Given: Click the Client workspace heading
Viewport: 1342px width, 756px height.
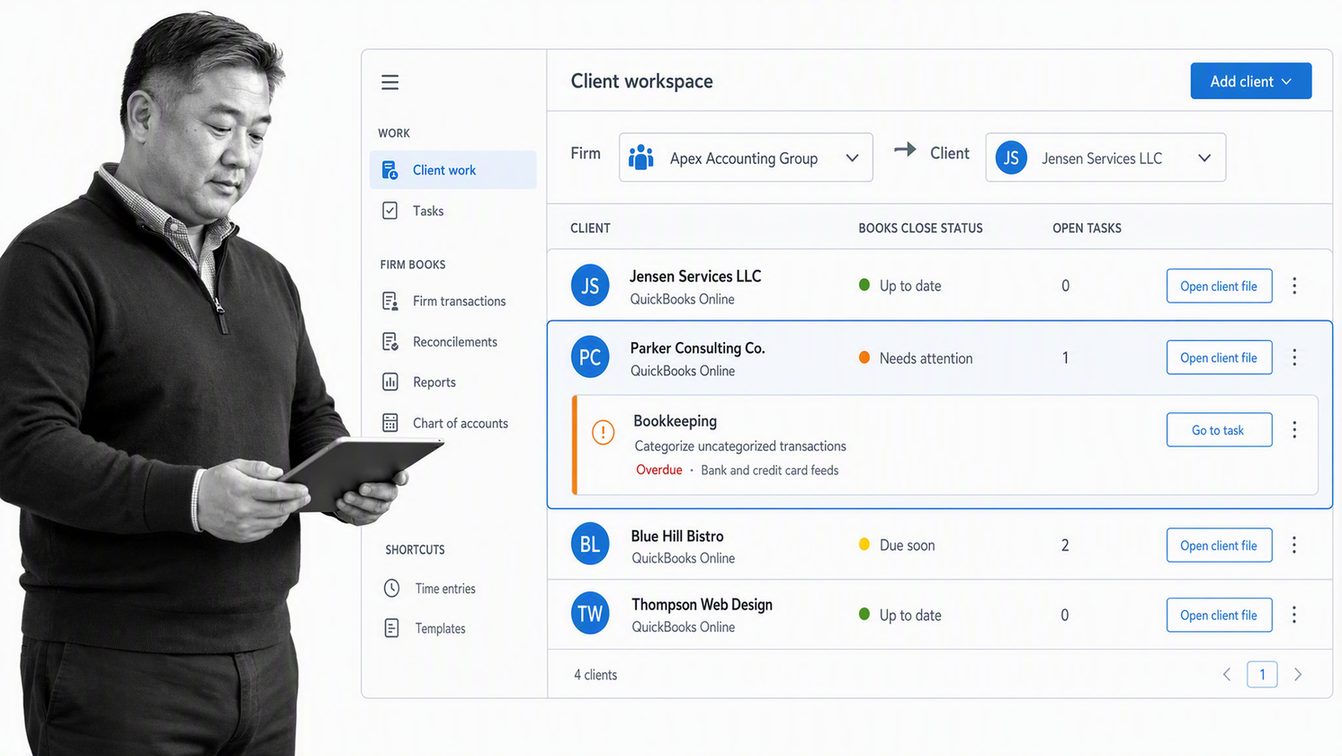Looking at the screenshot, I should coord(642,81).
